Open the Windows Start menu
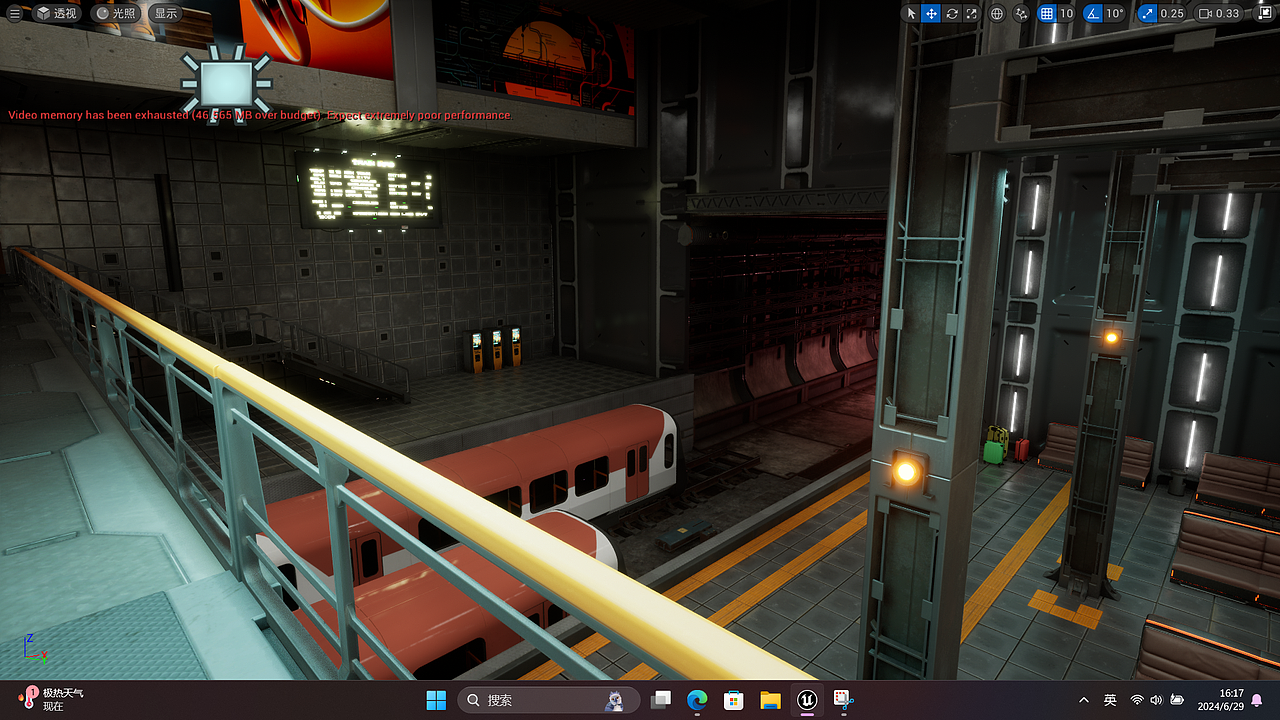The height and width of the screenshot is (720, 1280). [x=436, y=700]
